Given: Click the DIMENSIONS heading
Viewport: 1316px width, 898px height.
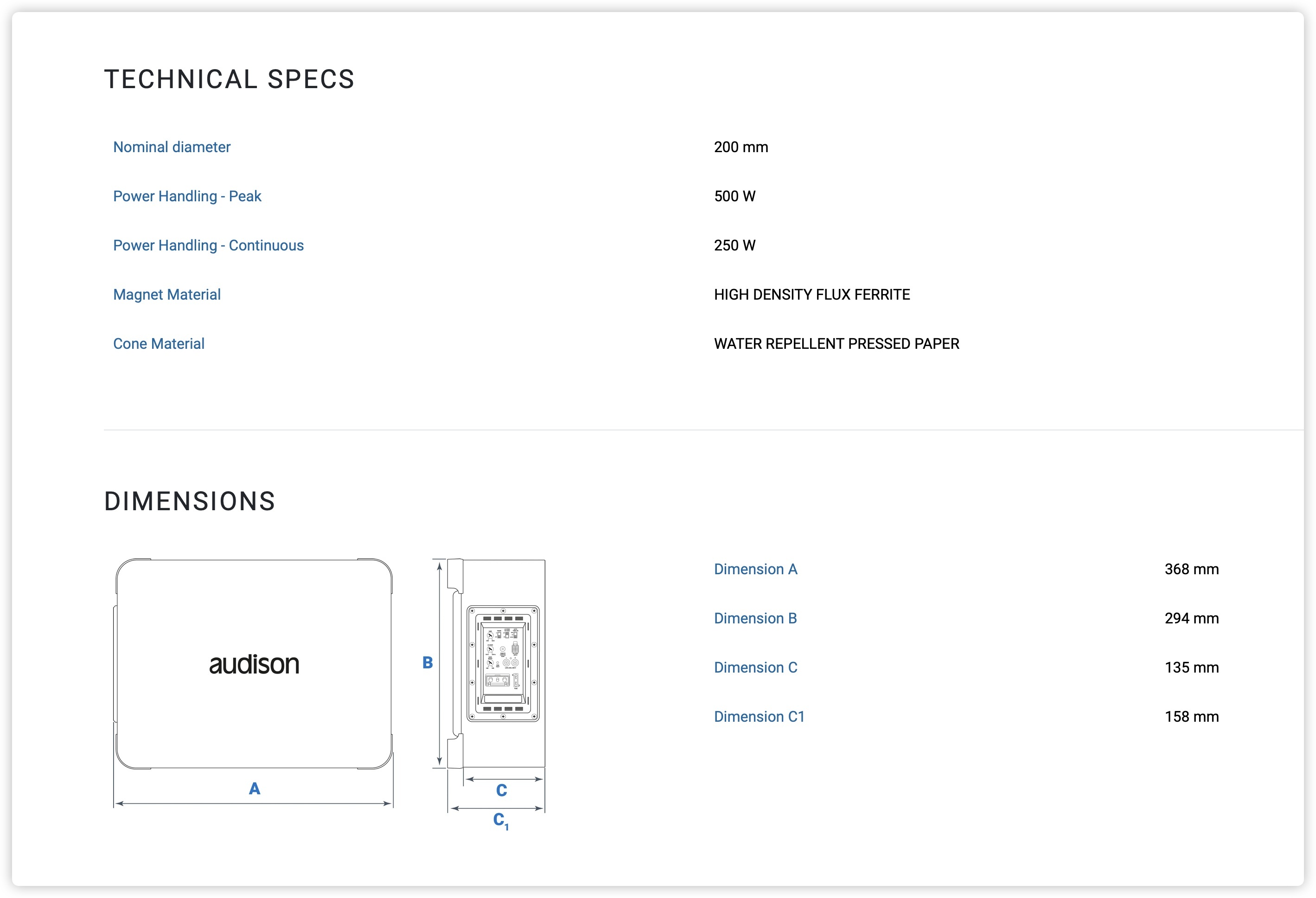Looking at the screenshot, I should click(x=190, y=502).
